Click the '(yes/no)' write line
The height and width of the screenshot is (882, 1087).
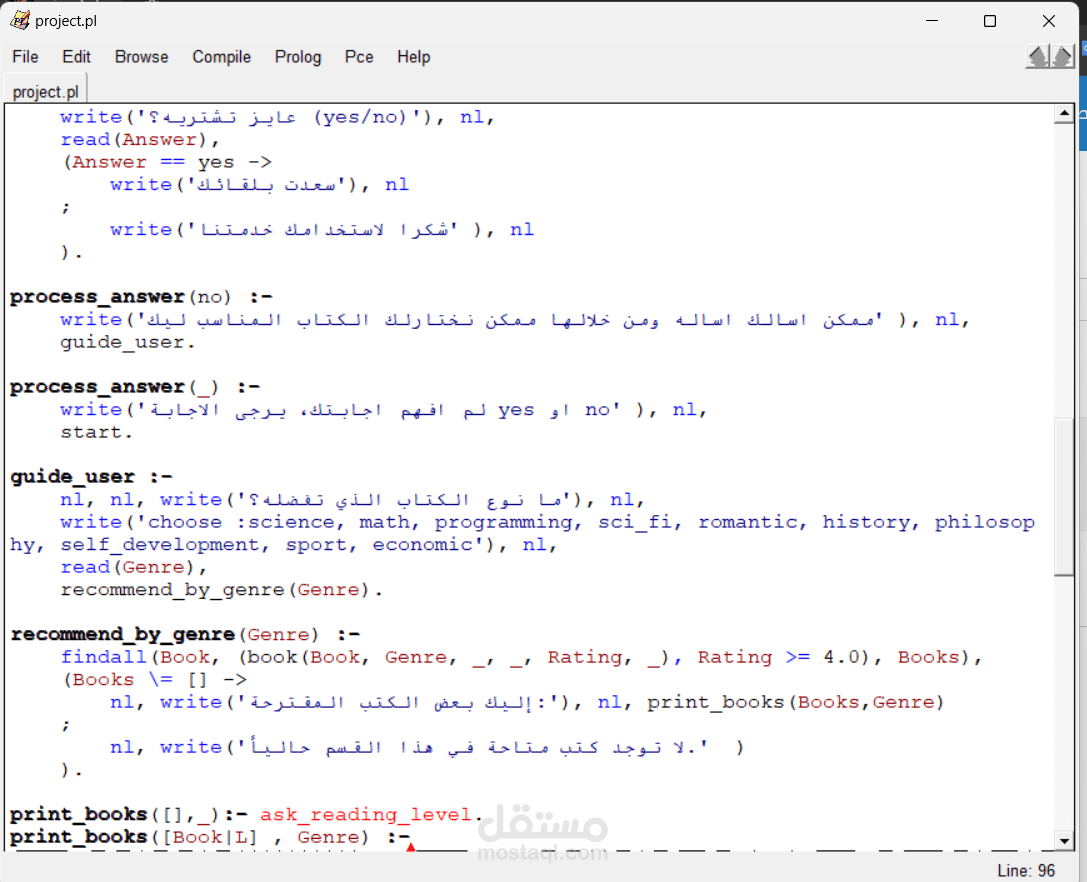[x=277, y=117]
